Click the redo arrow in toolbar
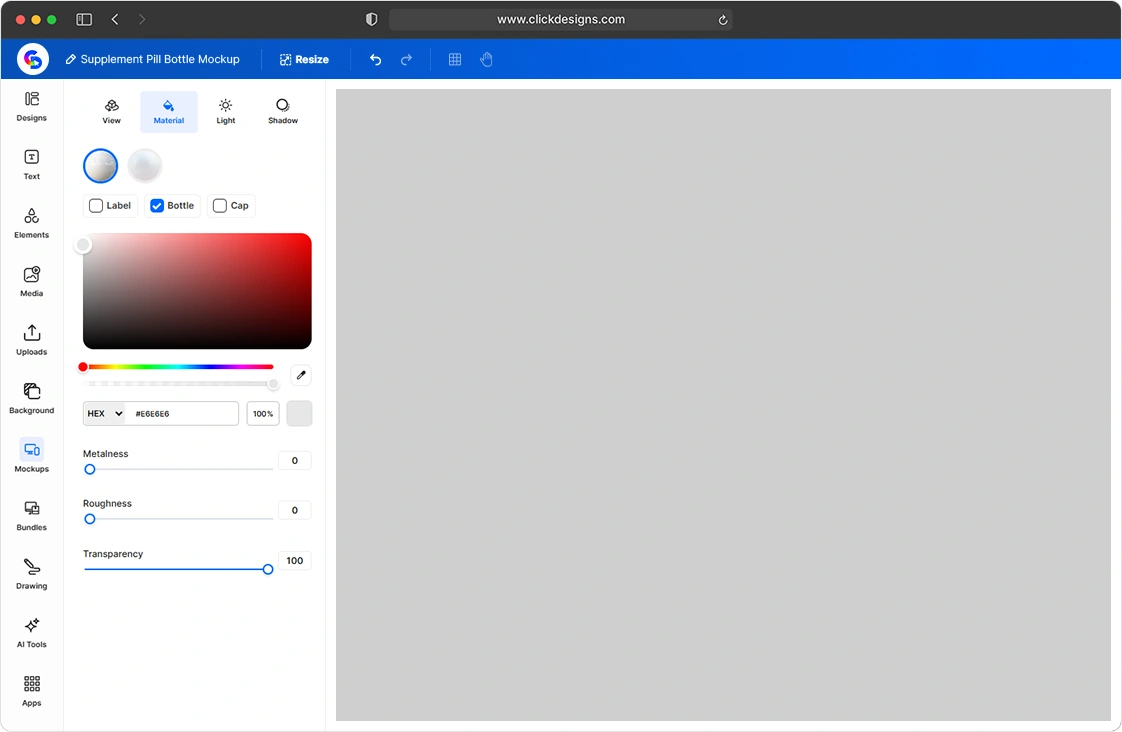The image size is (1122, 732). (x=406, y=59)
